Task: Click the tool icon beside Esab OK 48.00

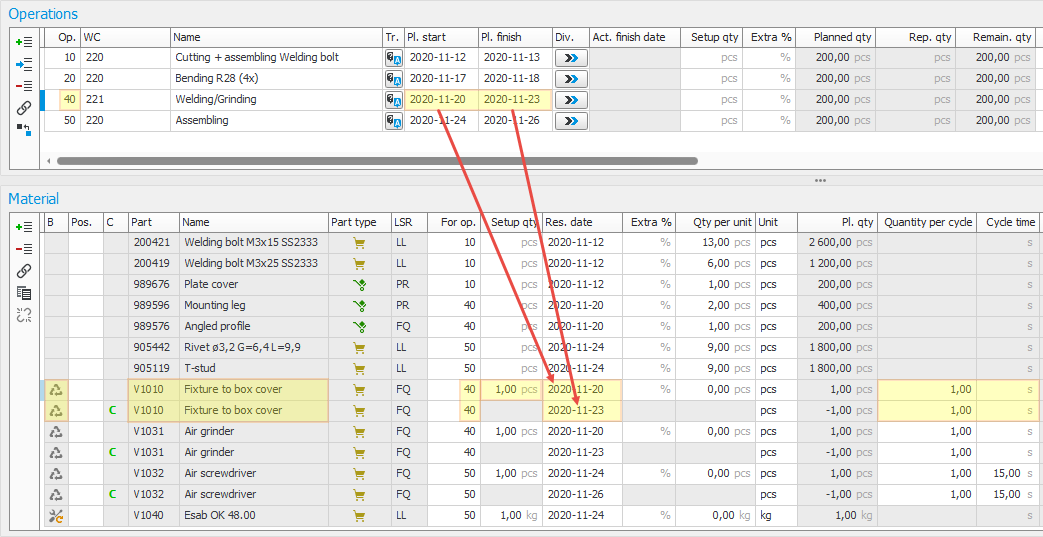Action: coord(56,516)
